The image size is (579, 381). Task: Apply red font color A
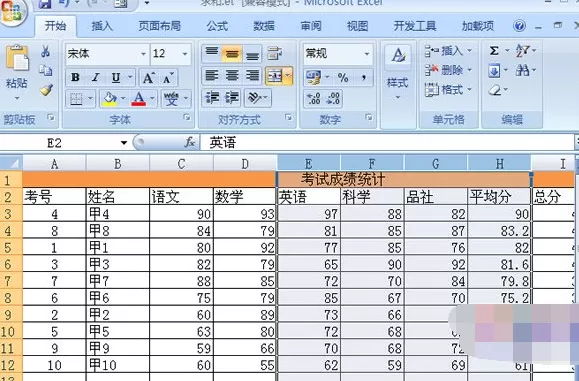139,99
